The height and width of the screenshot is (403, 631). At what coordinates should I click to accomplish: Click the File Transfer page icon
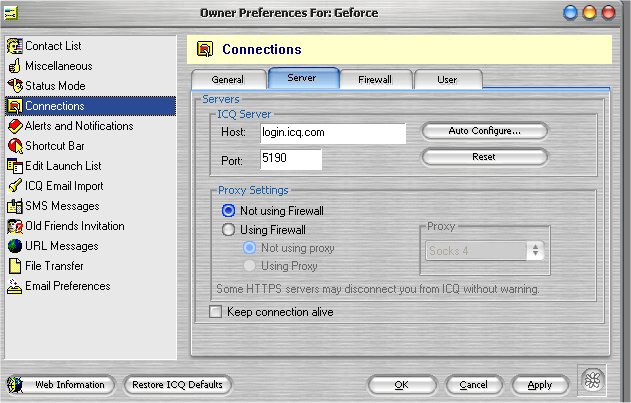15,266
